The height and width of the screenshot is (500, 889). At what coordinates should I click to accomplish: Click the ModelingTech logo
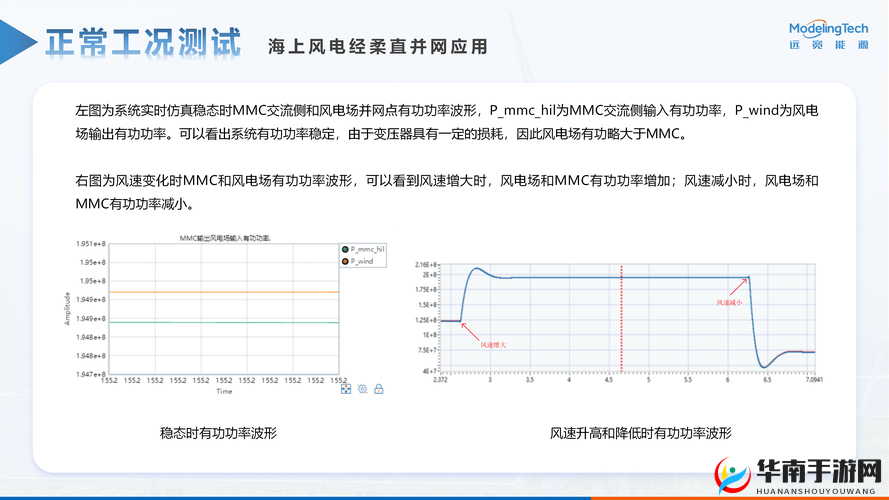pyautogui.click(x=828, y=36)
